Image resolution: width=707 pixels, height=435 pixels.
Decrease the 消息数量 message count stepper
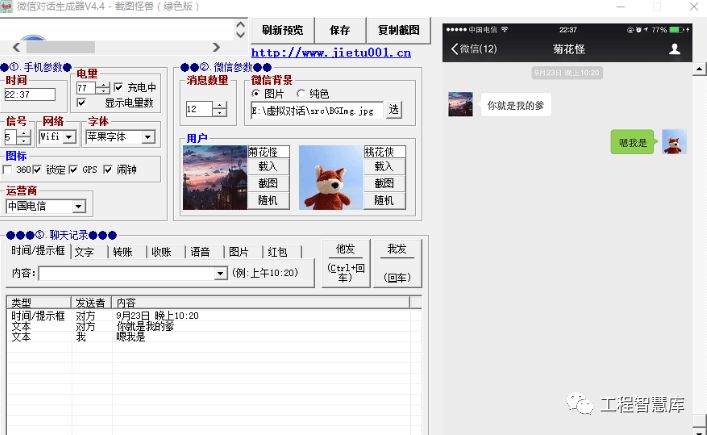pos(220,113)
